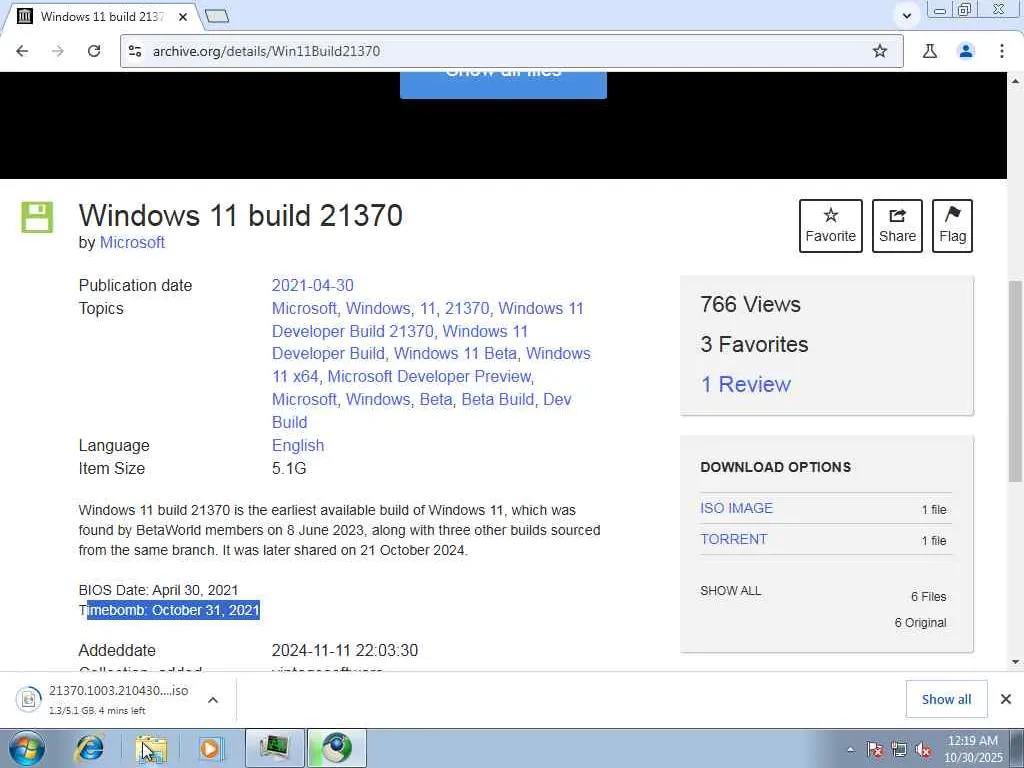Select the Windows 11 build 21370 tab
This screenshot has height=768, width=1024.
[x=101, y=16]
